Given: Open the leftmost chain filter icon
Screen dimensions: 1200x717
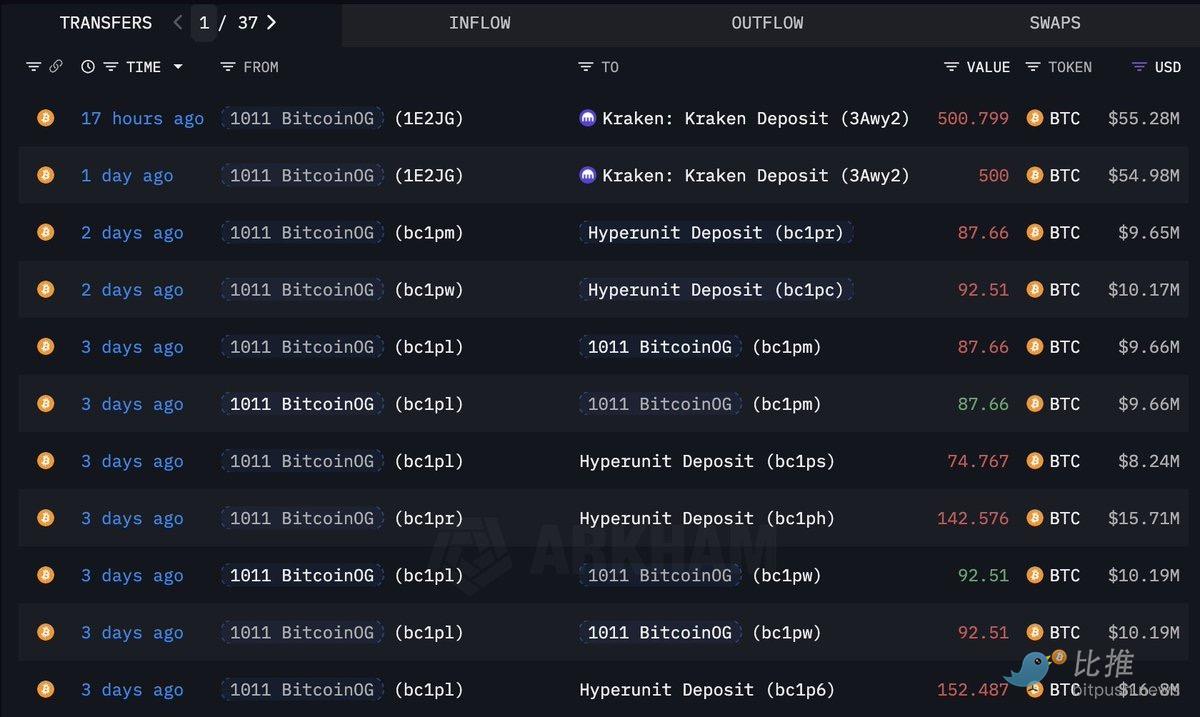Looking at the screenshot, I should 33,67.
